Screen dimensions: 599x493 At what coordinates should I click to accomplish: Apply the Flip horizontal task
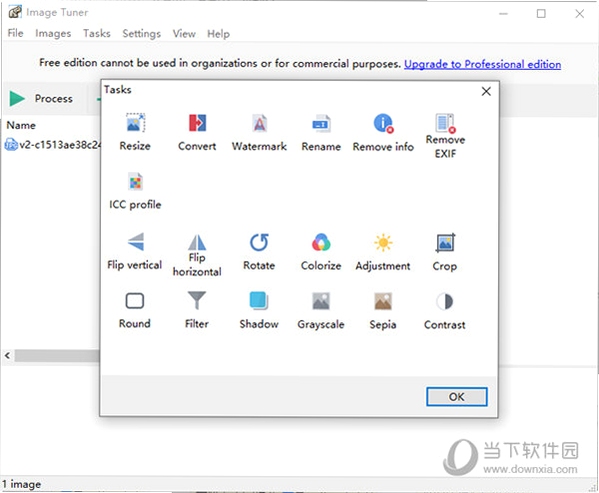tap(197, 255)
